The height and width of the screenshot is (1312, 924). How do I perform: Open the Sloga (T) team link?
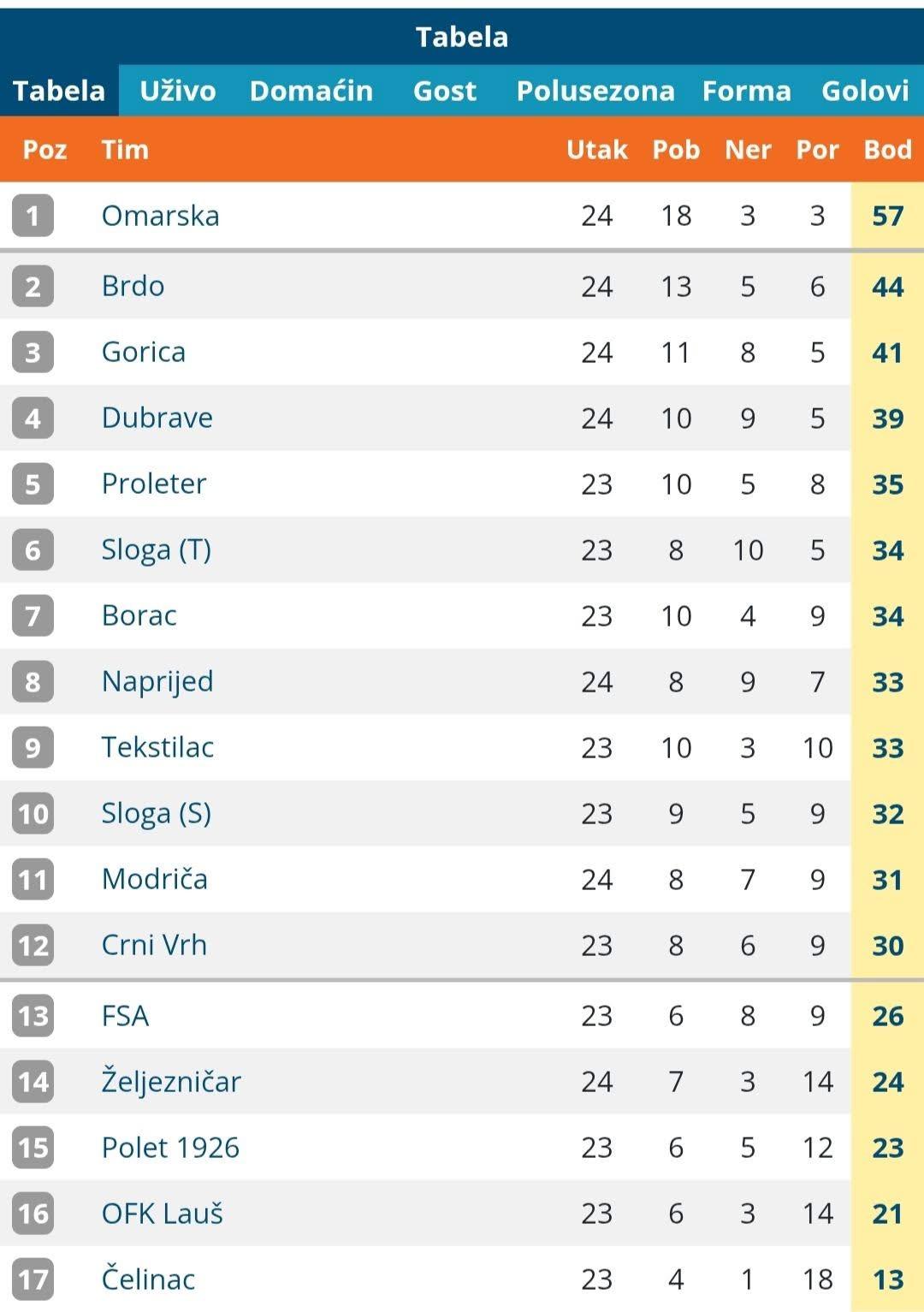point(156,549)
